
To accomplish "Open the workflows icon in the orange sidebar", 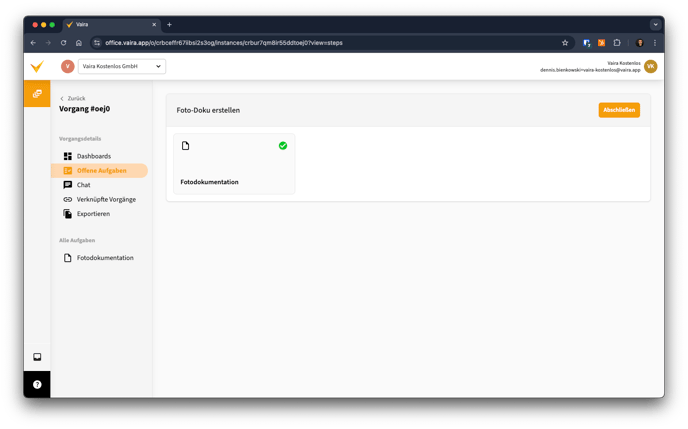I will click(x=37, y=94).
